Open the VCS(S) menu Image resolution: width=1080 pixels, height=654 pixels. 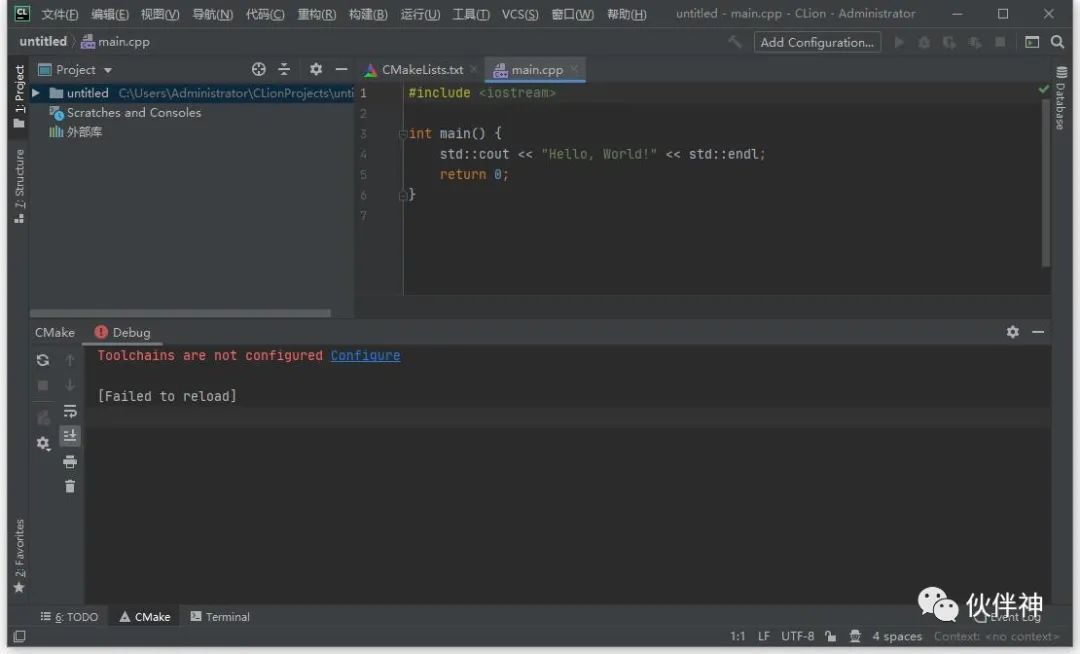click(520, 14)
